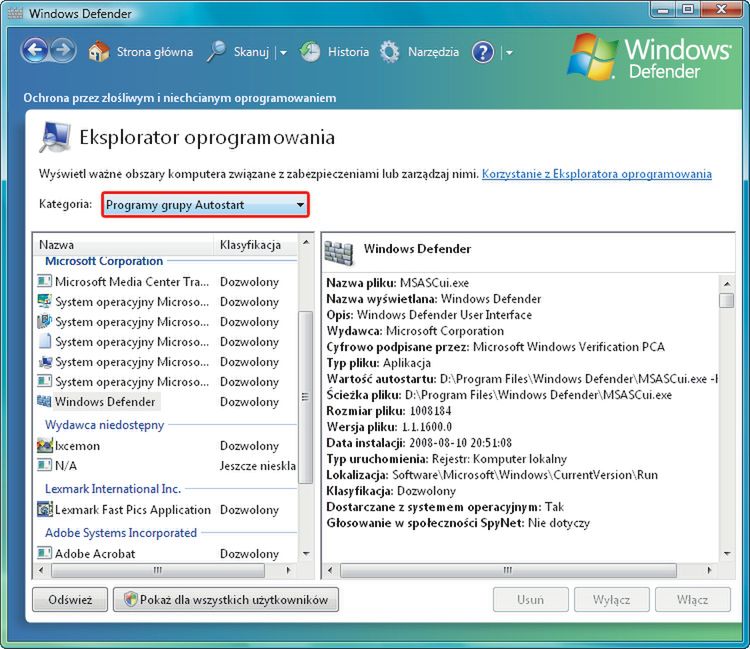The width and height of the screenshot is (750, 649).
Task: Click the details pane scroll right arrow
Action: point(709,570)
